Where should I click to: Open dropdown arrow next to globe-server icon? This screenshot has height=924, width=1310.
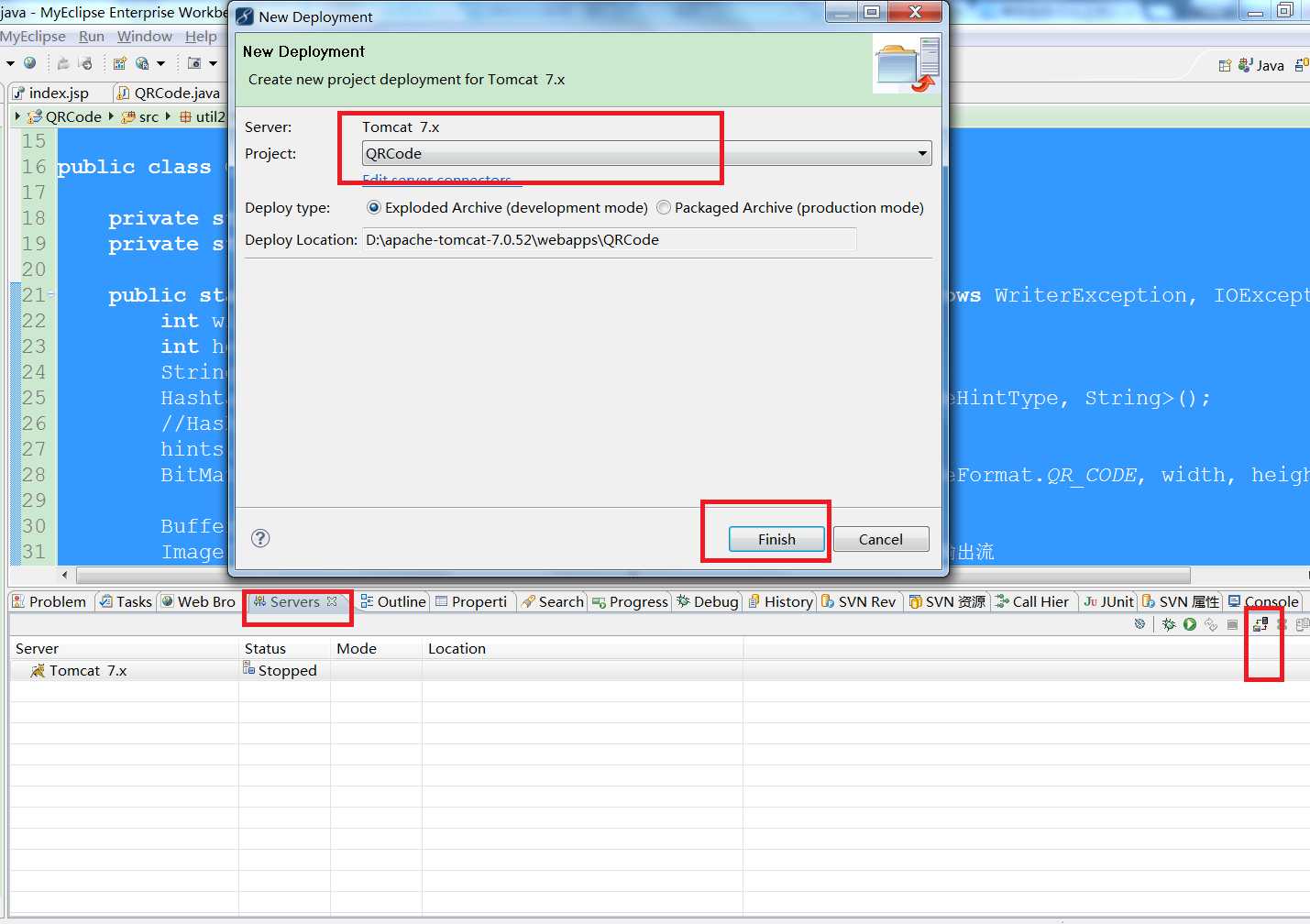tap(160, 63)
